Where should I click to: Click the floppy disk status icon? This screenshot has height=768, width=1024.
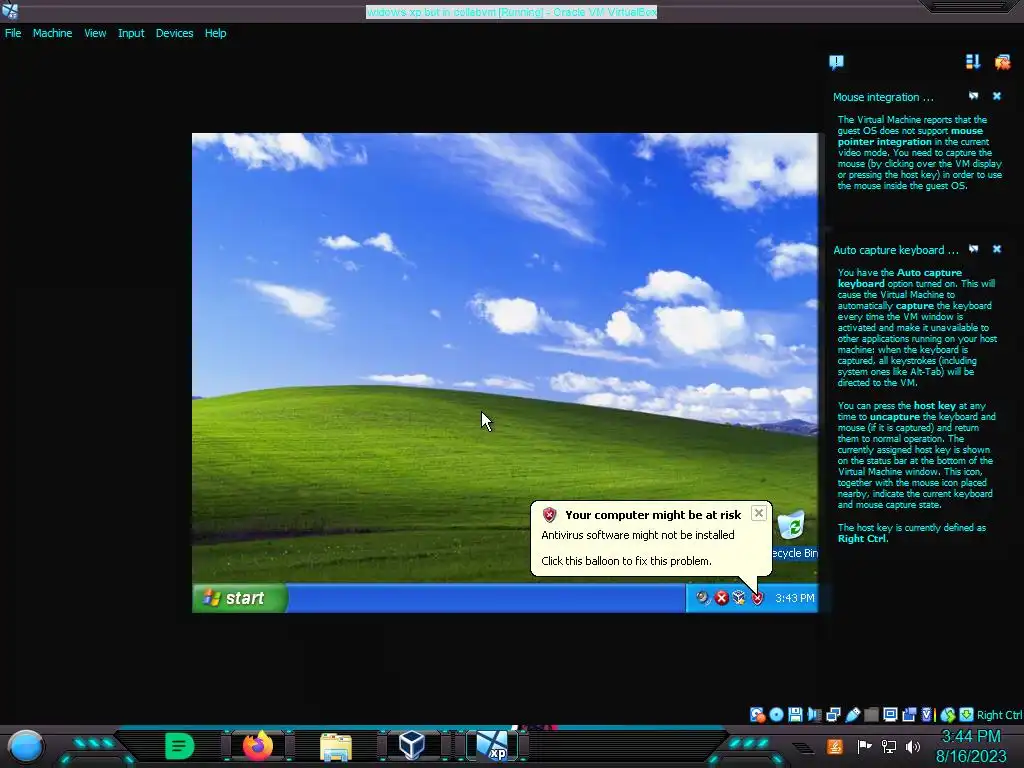click(795, 715)
